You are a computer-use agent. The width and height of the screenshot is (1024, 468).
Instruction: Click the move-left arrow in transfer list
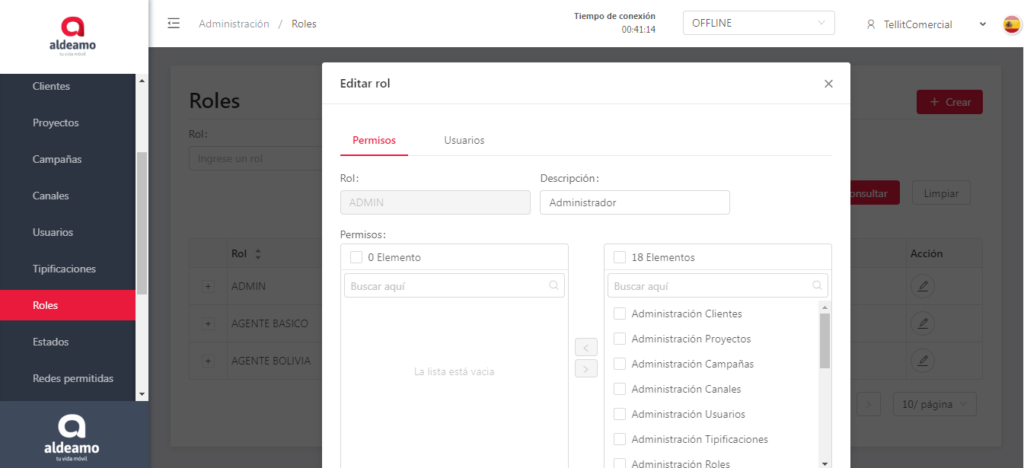tap(587, 347)
